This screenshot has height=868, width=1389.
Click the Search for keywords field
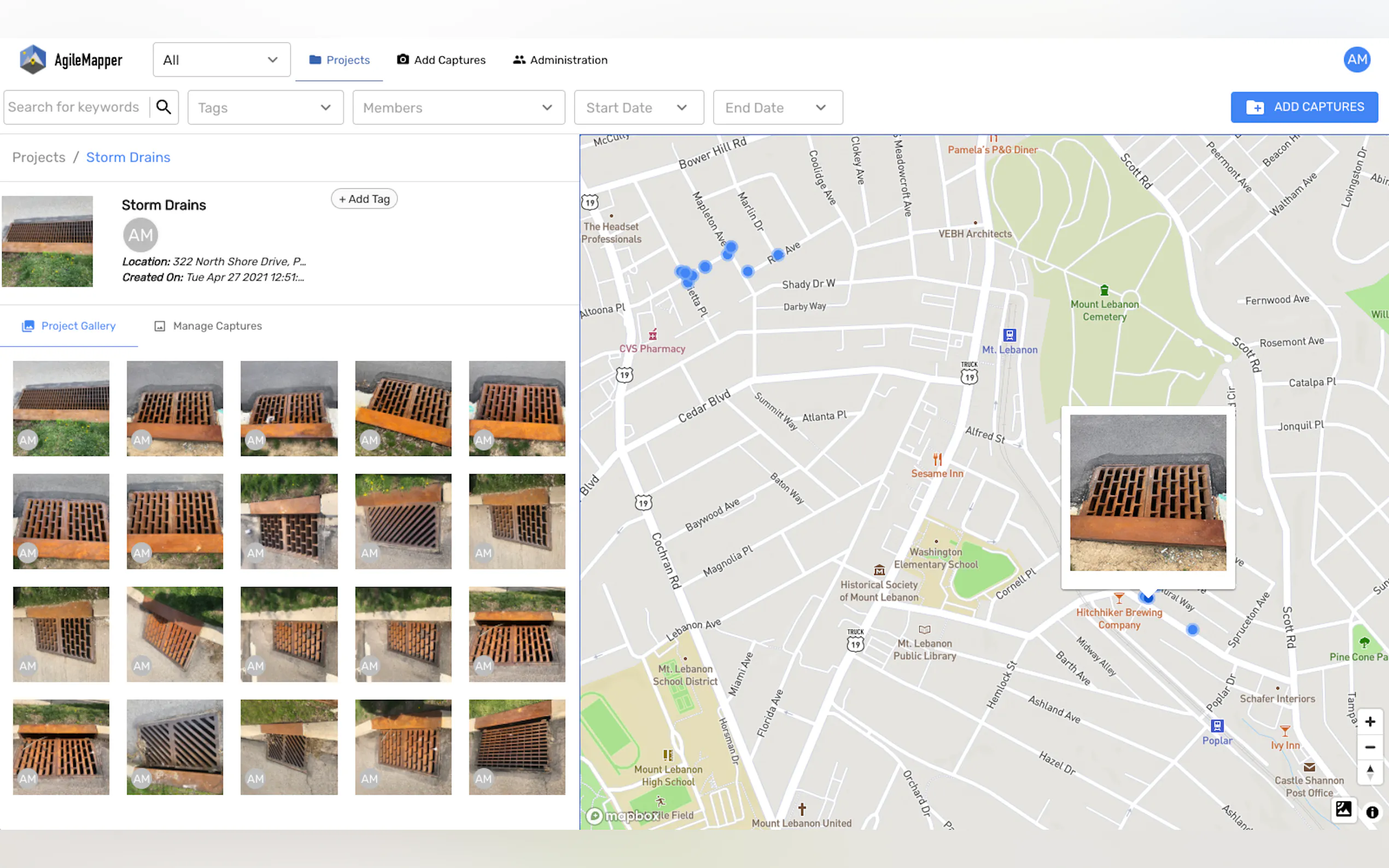75,107
